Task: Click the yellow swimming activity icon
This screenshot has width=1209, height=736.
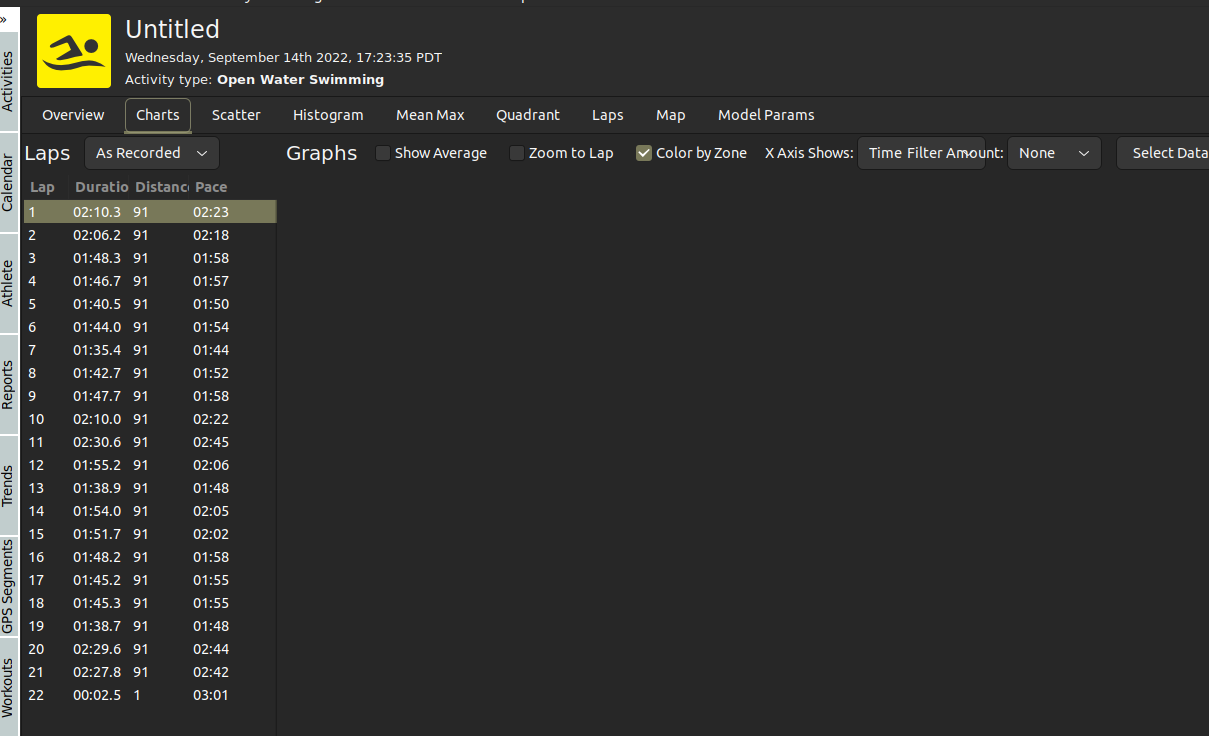Action: coord(73,50)
